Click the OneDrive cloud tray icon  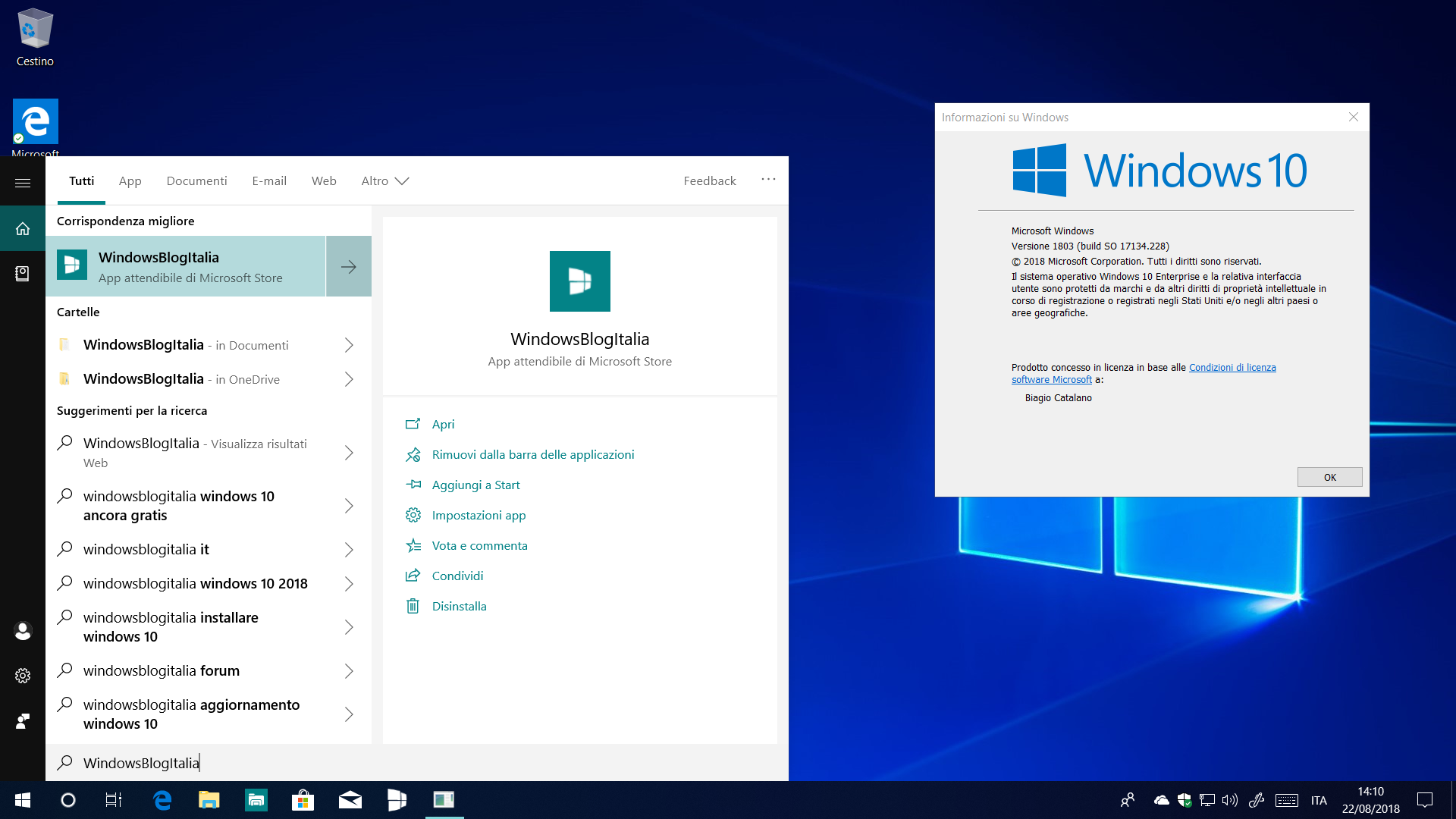tap(1161, 800)
